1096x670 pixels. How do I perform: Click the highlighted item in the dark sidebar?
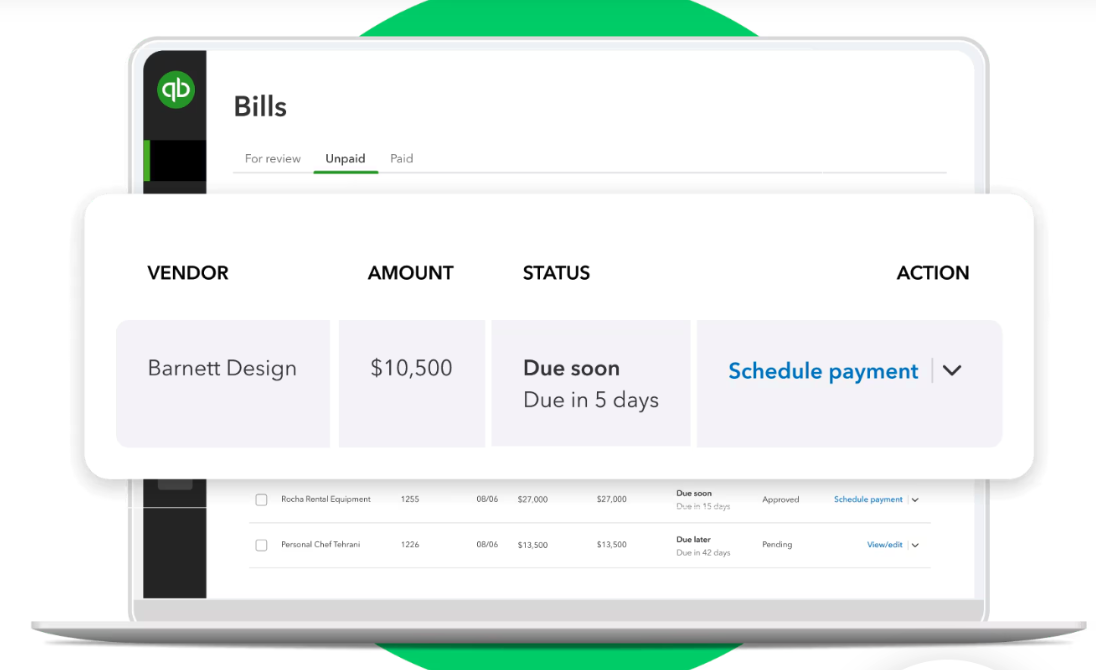click(x=175, y=161)
